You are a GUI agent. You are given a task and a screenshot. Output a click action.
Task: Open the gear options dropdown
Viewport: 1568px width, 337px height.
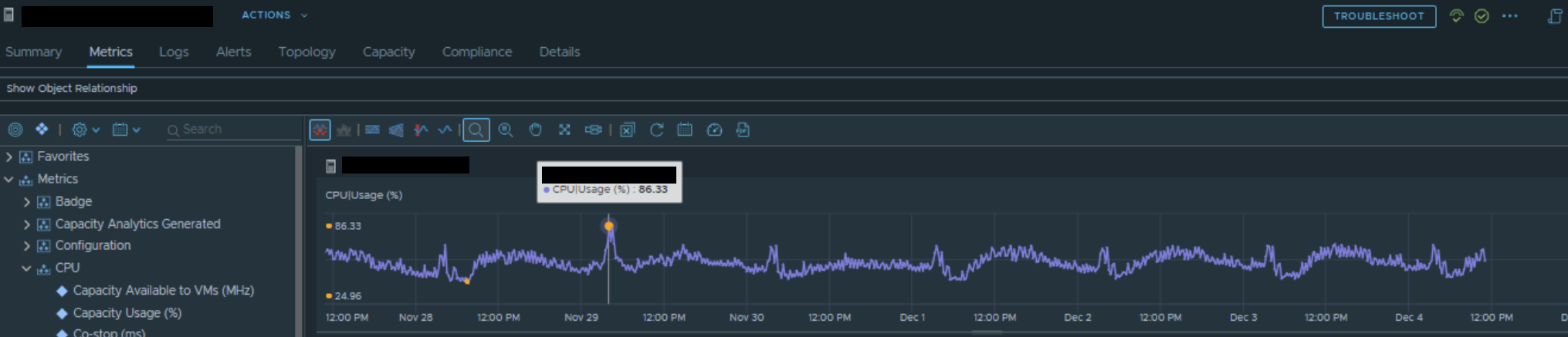(x=85, y=130)
